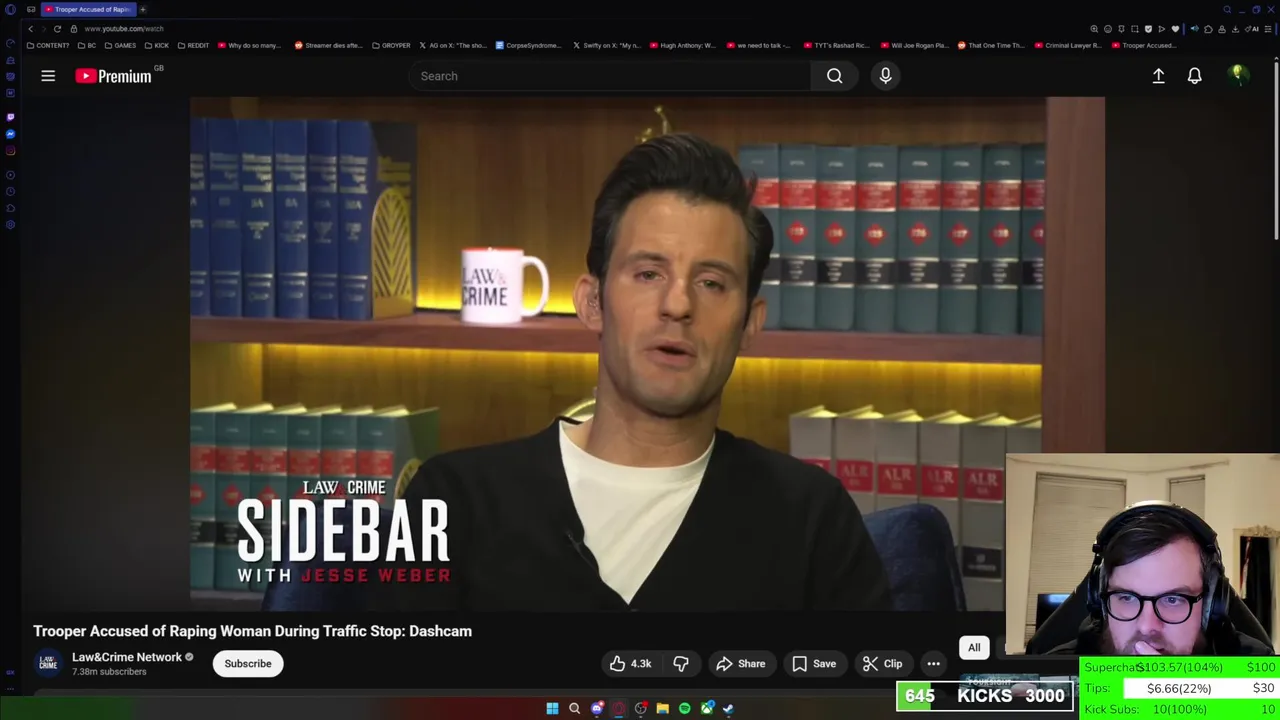Open 'CorpseSyndrome...' bookmark
This screenshot has height=720, width=1280.
click(529, 45)
